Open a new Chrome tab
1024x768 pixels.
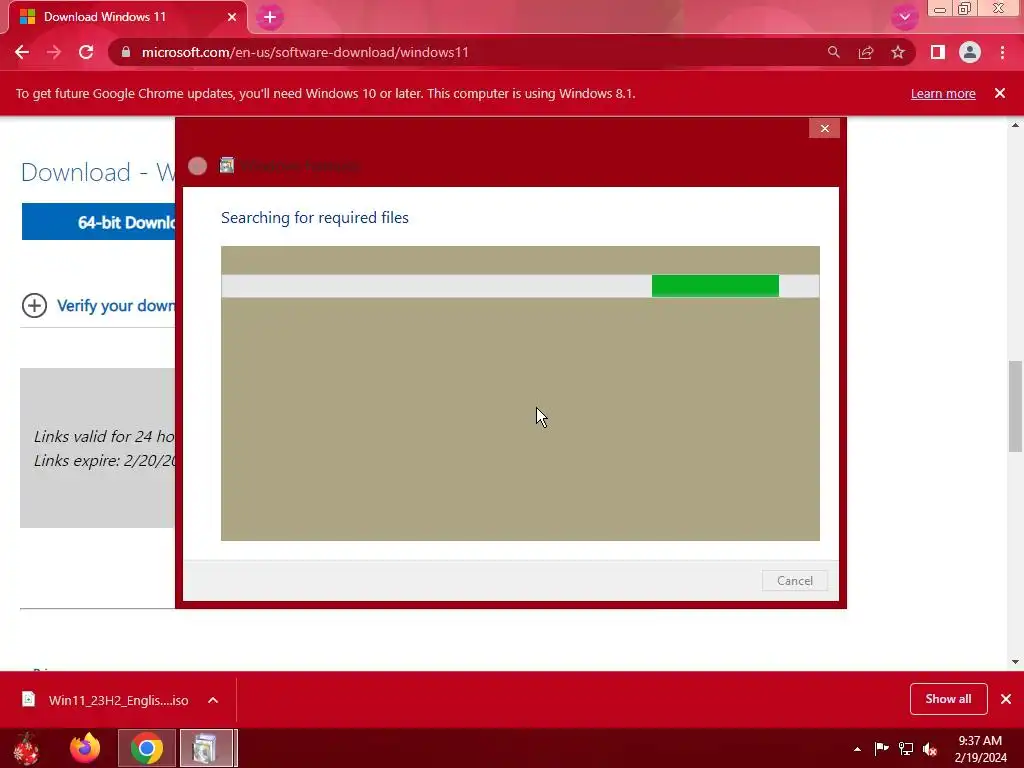point(270,17)
